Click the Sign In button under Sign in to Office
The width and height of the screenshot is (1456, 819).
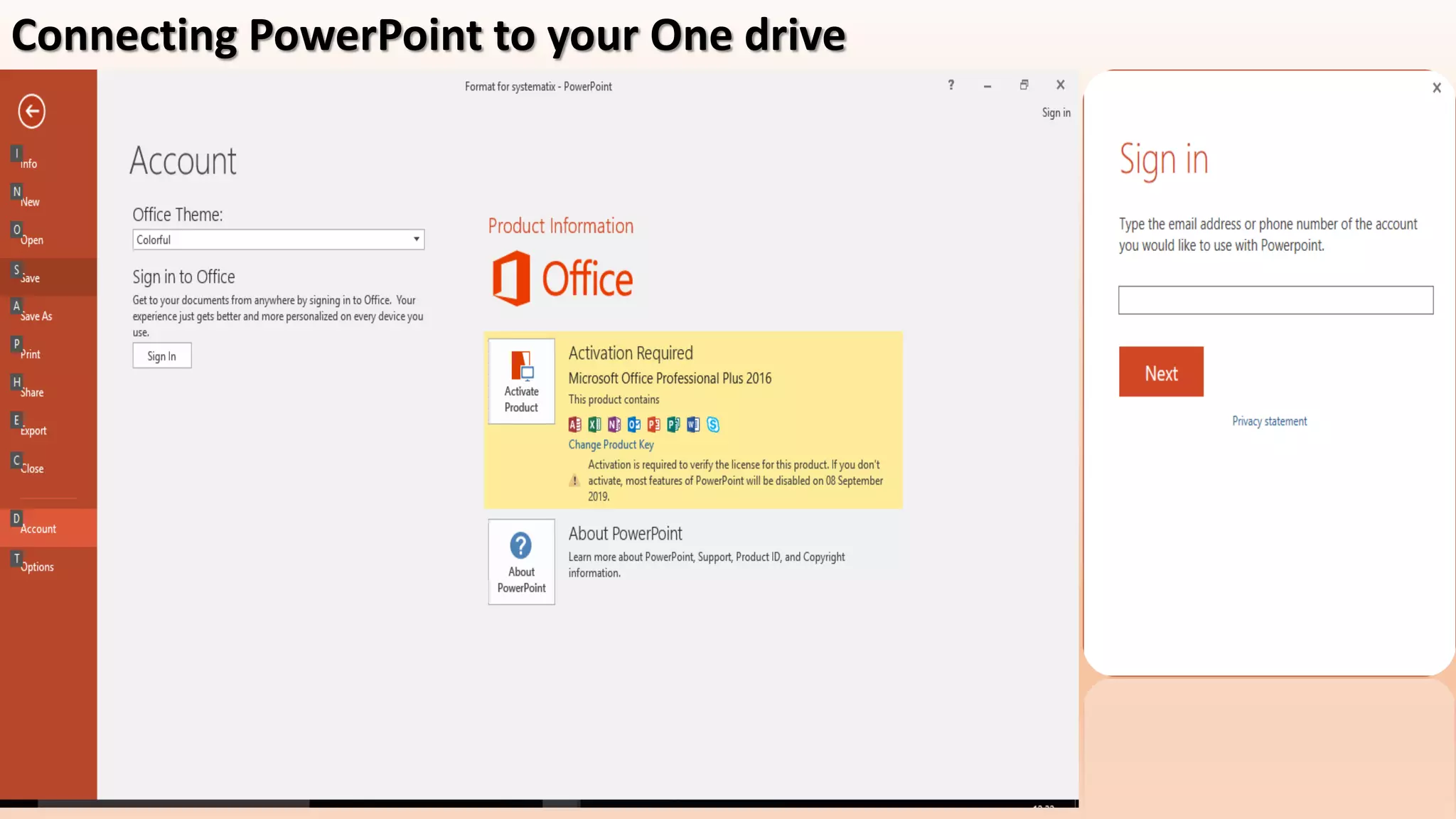point(162,355)
